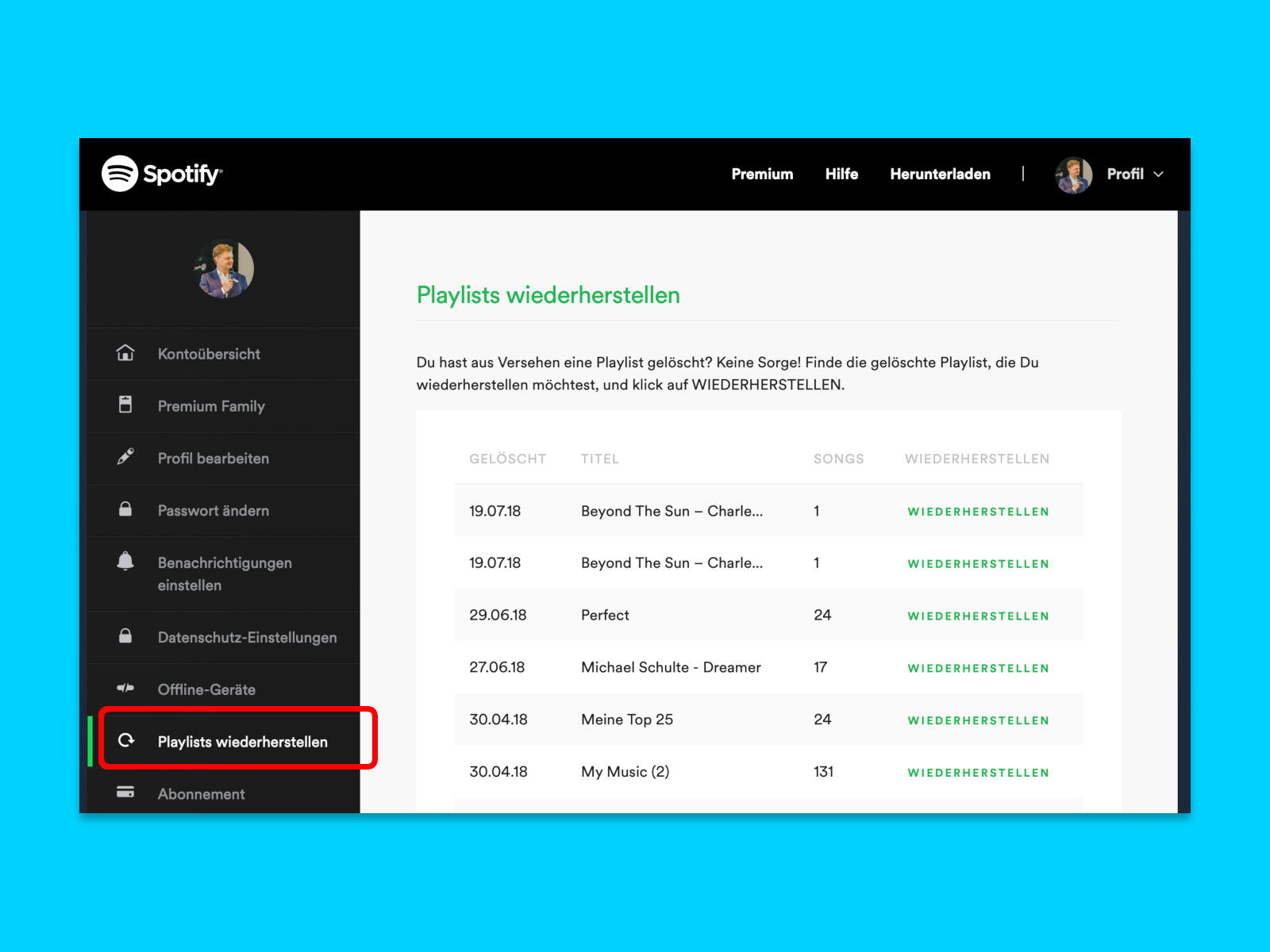
Task: Click the GELÖSCHT column header
Action: click(x=507, y=459)
